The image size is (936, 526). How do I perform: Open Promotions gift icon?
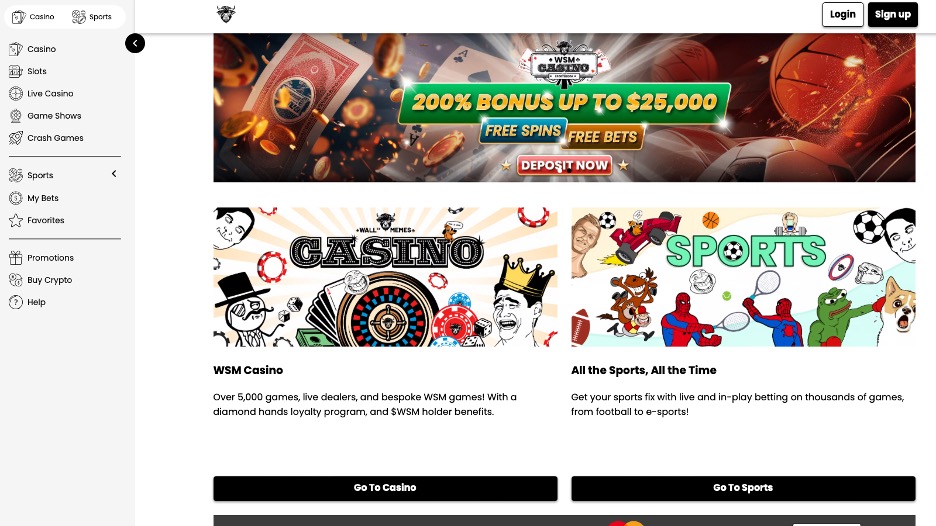[16, 258]
